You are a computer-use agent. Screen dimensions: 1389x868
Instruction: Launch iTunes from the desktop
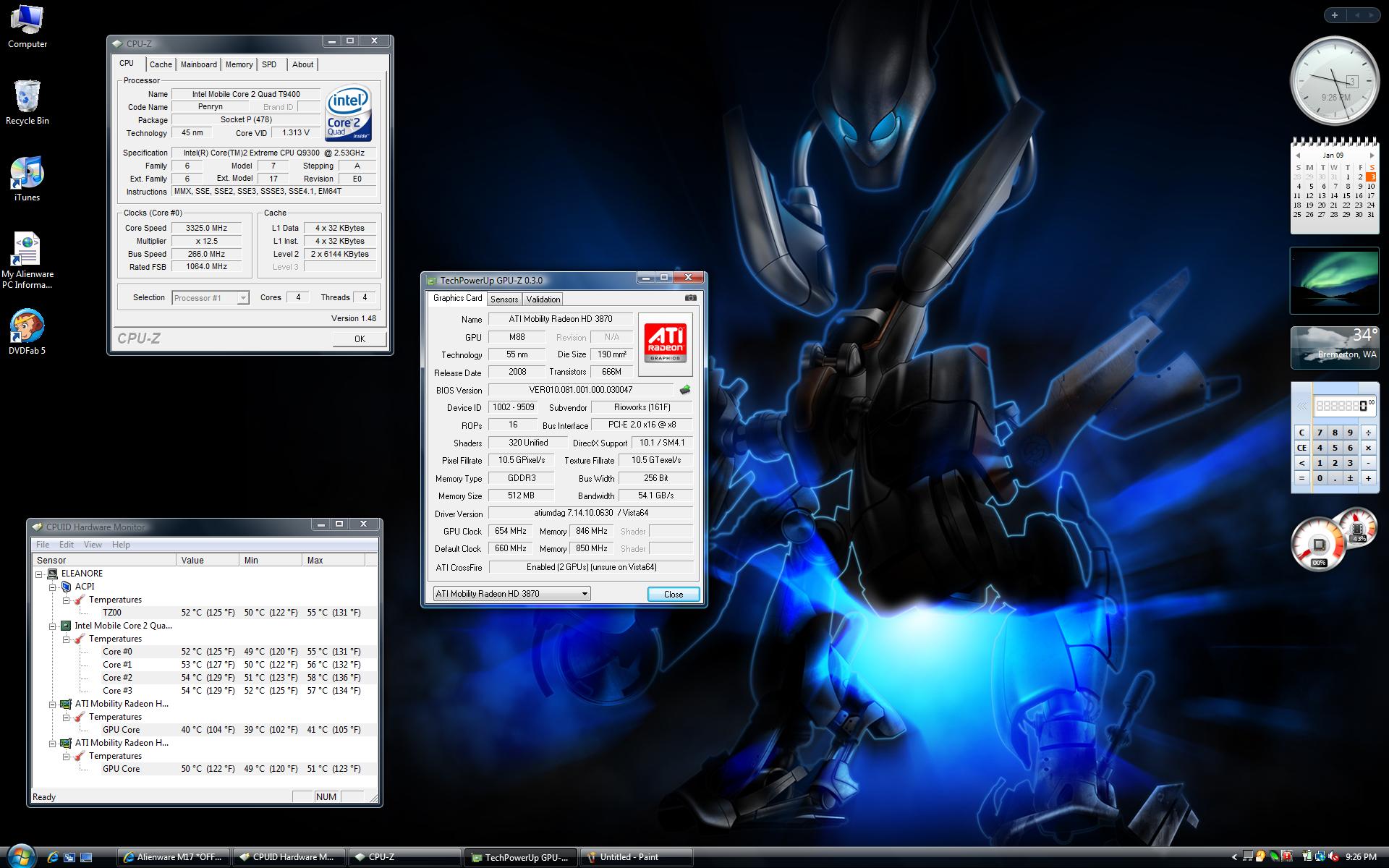(27, 179)
